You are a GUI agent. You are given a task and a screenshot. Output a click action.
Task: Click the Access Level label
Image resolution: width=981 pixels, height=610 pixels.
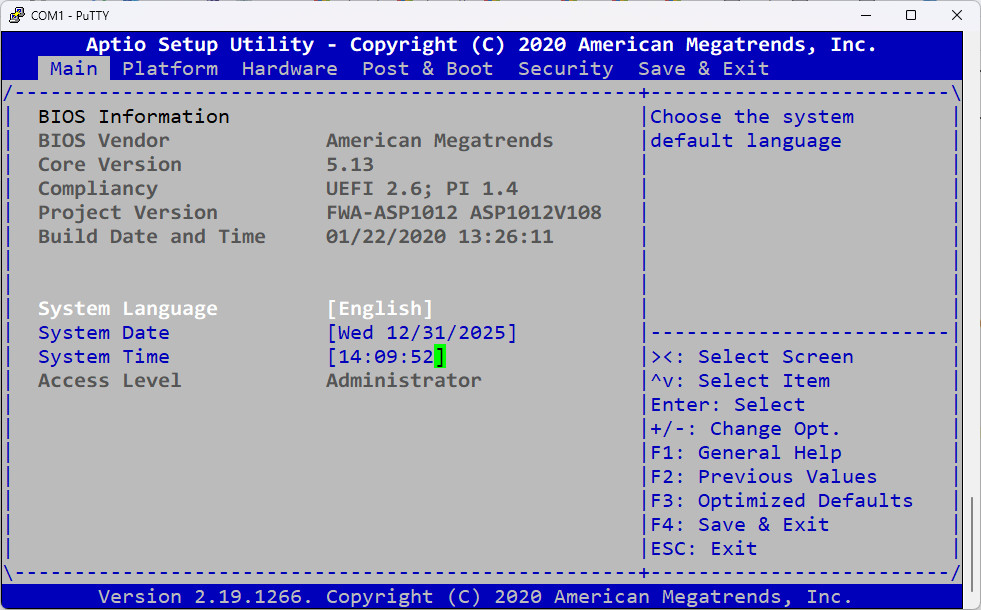(x=109, y=380)
